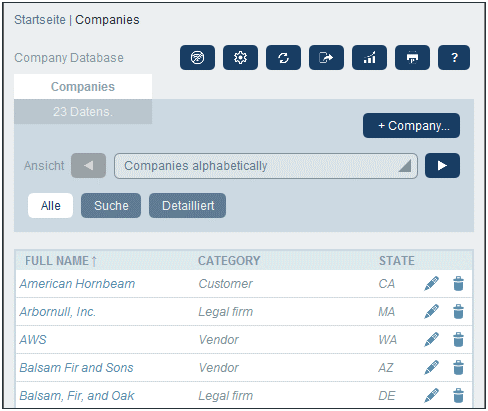Select the Companies tab
Image resolution: width=488 pixels, height=411 pixels.
[x=83, y=87]
